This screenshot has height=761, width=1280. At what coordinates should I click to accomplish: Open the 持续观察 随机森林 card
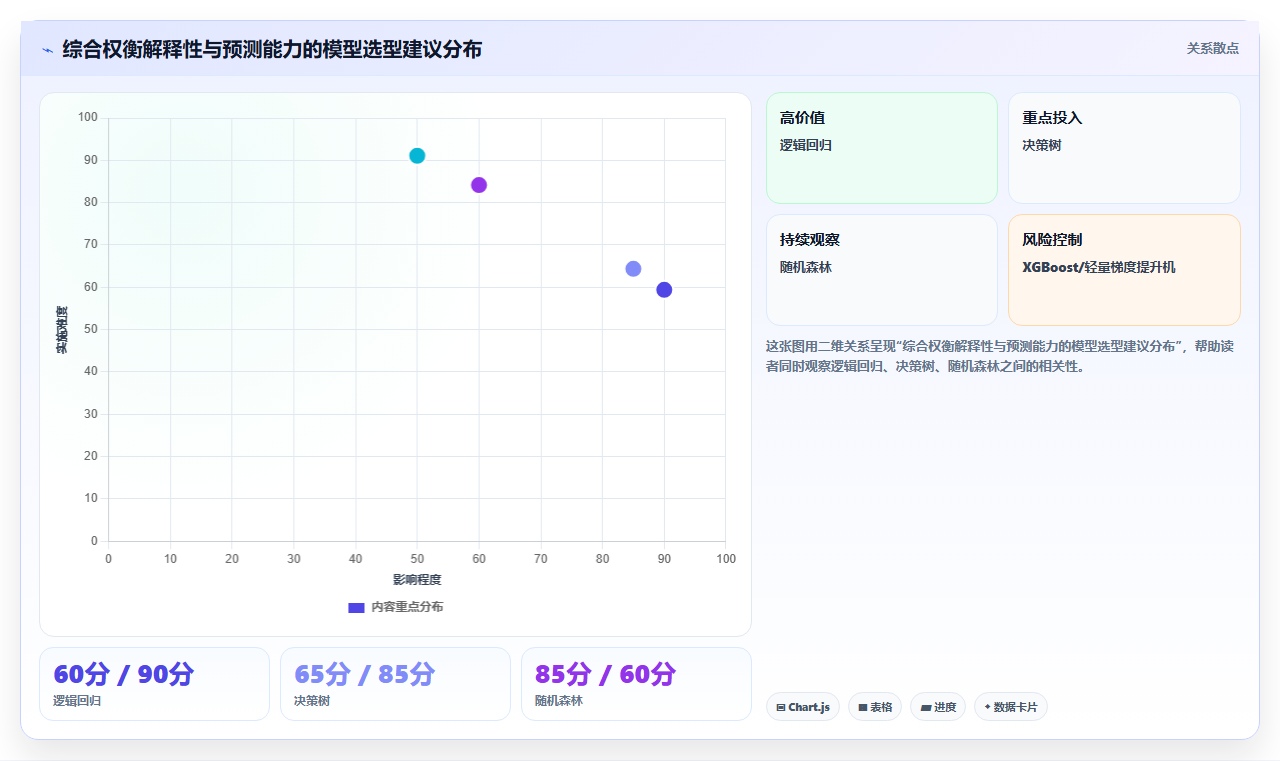[x=882, y=270]
